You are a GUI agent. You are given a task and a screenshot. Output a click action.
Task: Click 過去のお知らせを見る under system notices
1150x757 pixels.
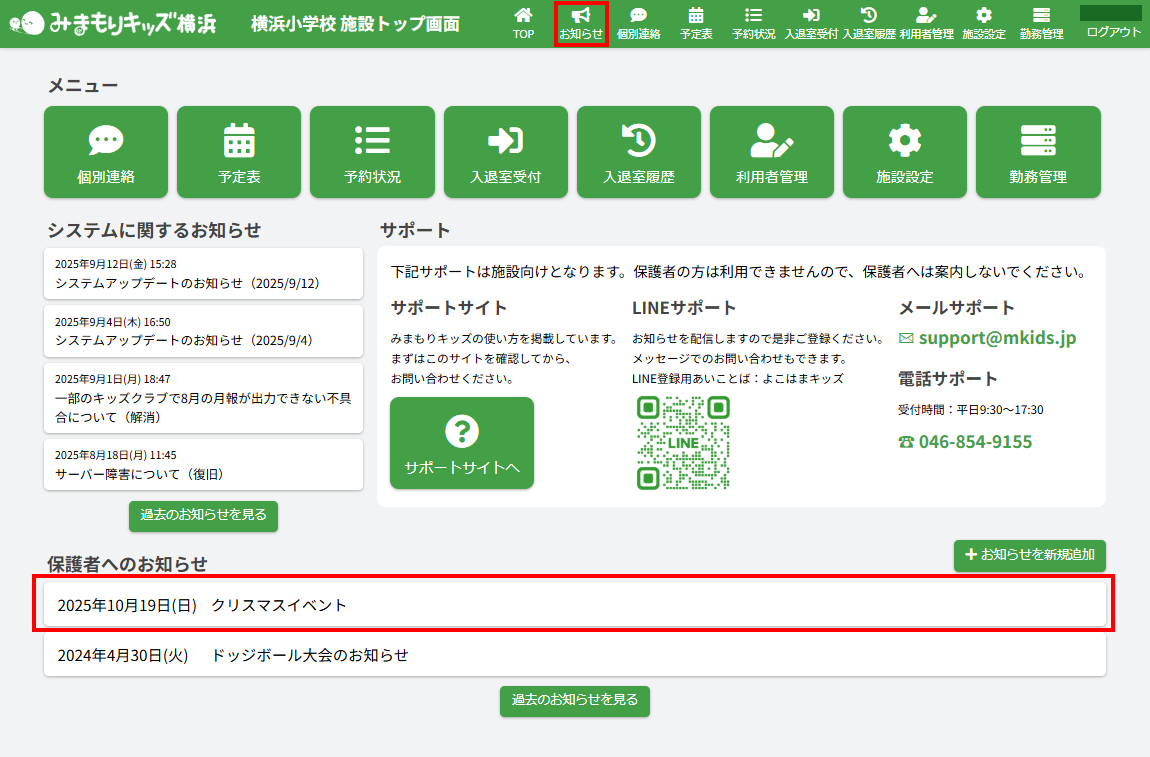point(203,515)
